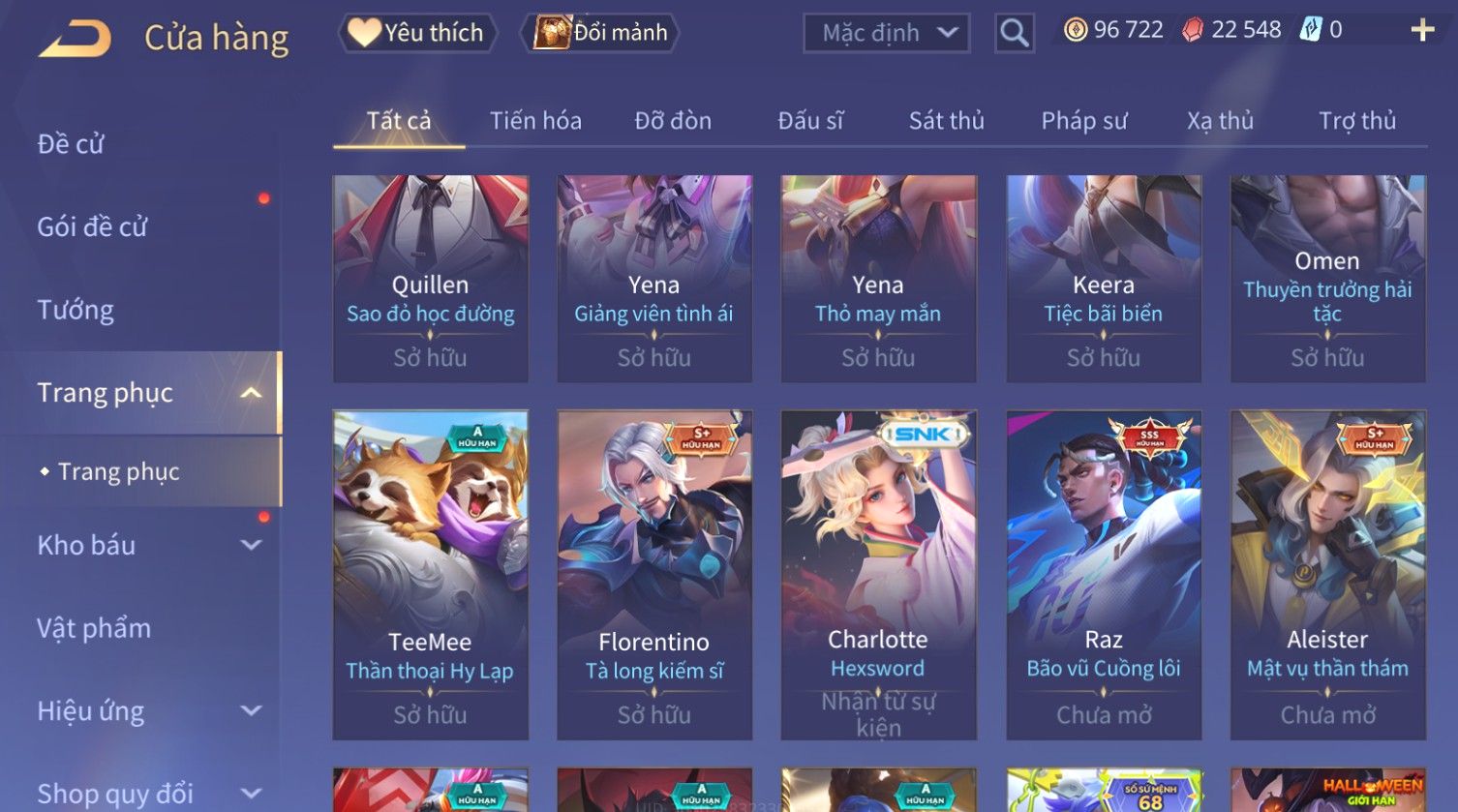Tap the heart icon in Yêu thích
This screenshot has height=812, width=1458.
click(x=365, y=33)
